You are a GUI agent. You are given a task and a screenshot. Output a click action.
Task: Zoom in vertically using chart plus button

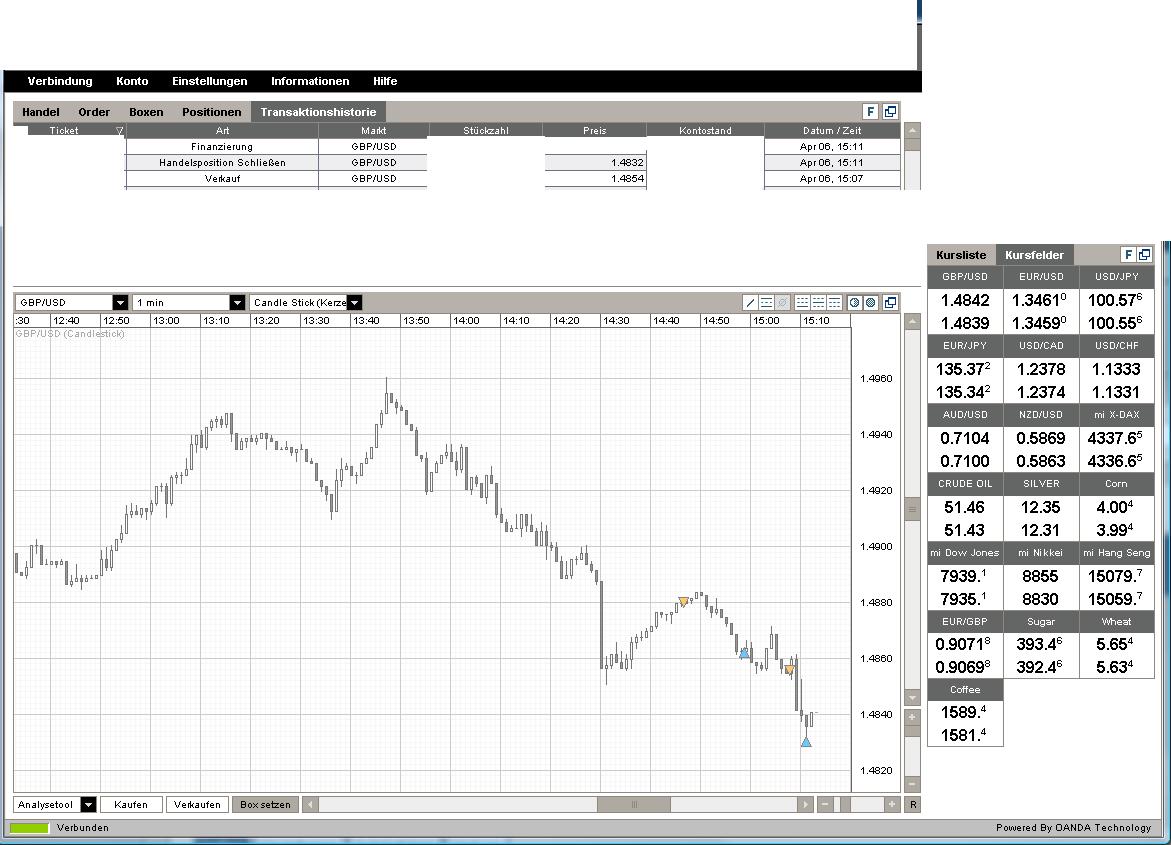(x=912, y=717)
